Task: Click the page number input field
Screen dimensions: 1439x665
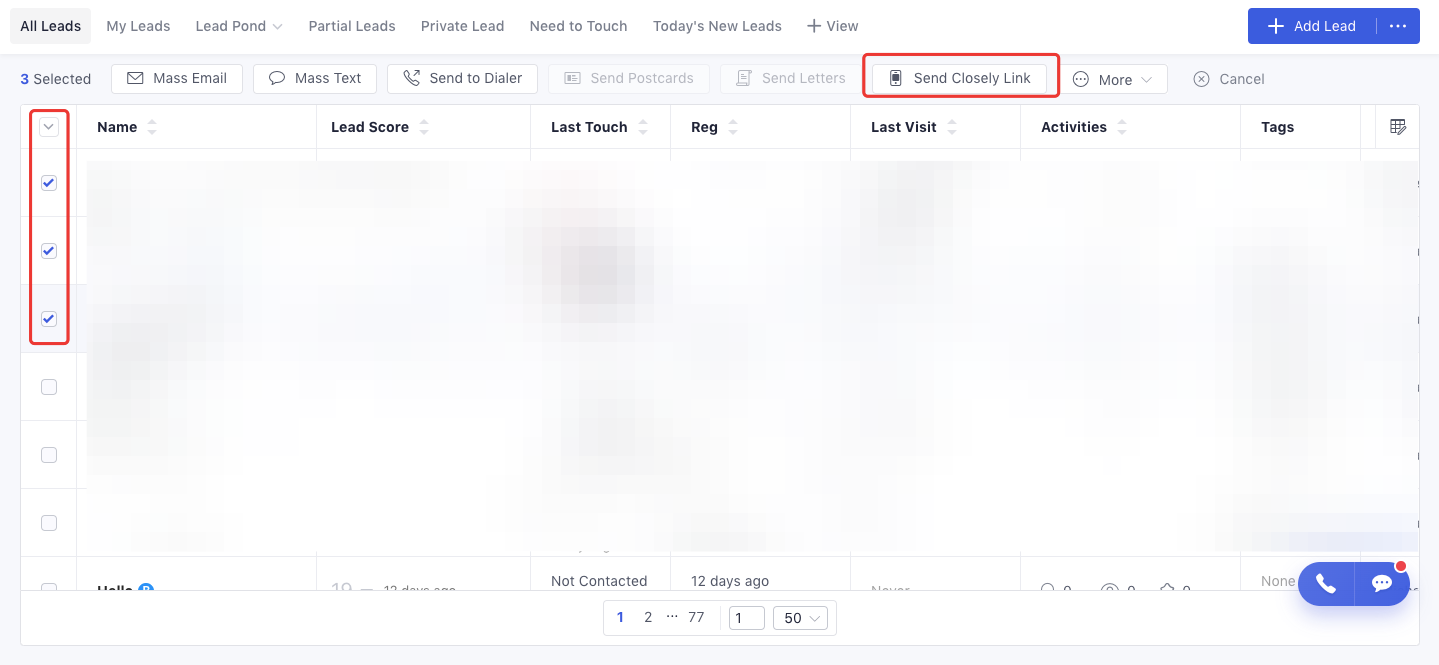Action: click(x=747, y=618)
